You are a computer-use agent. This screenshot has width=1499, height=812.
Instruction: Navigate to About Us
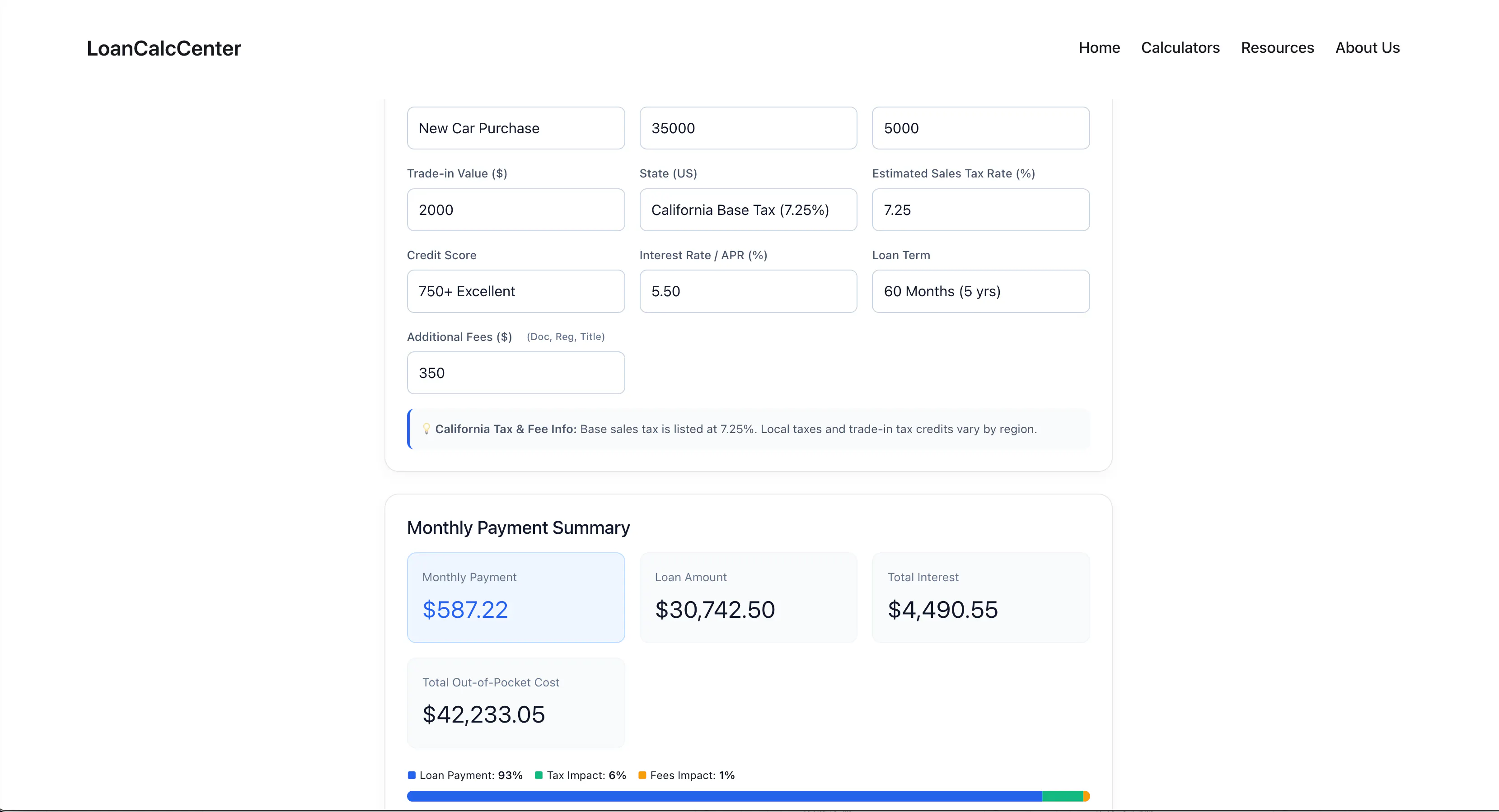pos(1367,48)
